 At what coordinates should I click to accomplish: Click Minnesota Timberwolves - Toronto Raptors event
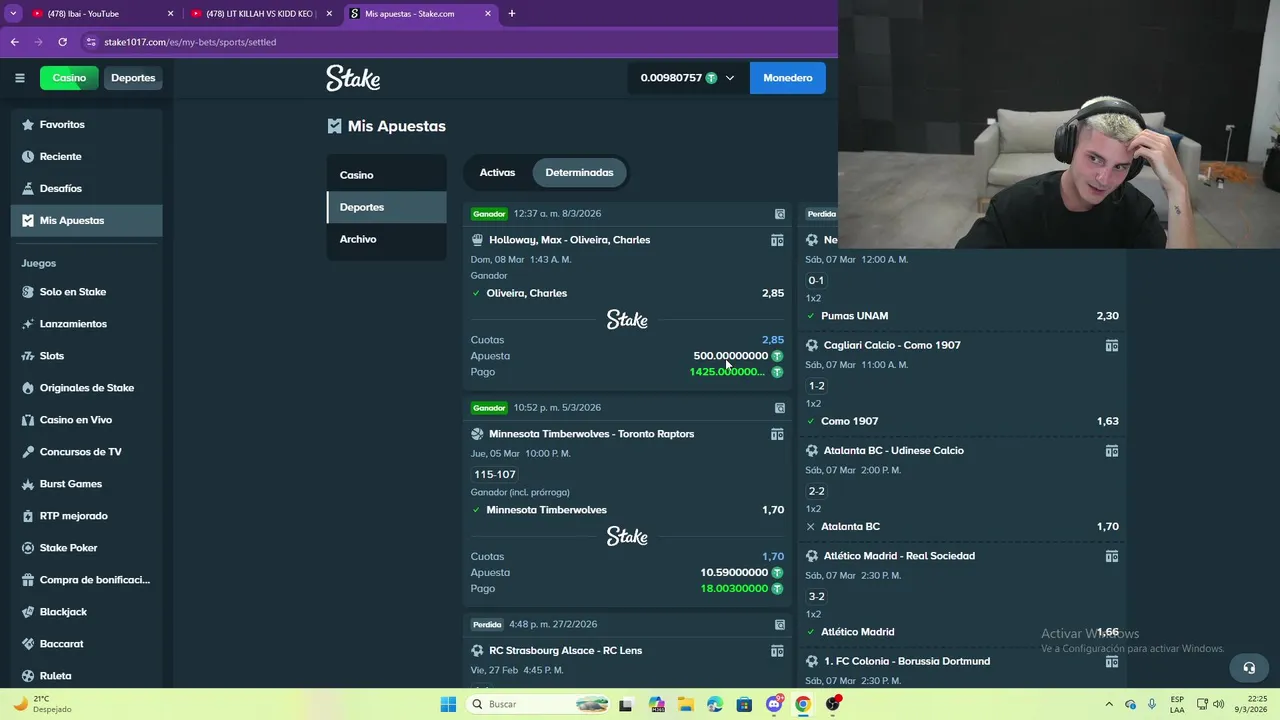coord(591,434)
